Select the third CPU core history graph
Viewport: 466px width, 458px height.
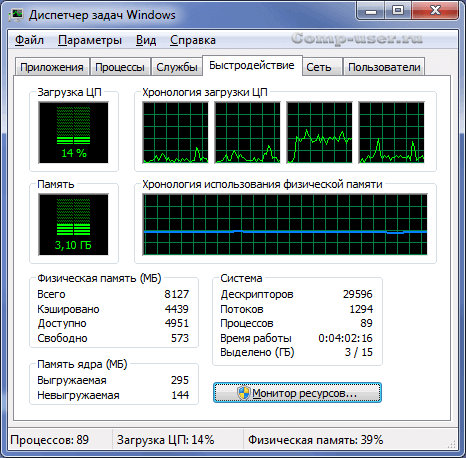click(x=319, y=133)
